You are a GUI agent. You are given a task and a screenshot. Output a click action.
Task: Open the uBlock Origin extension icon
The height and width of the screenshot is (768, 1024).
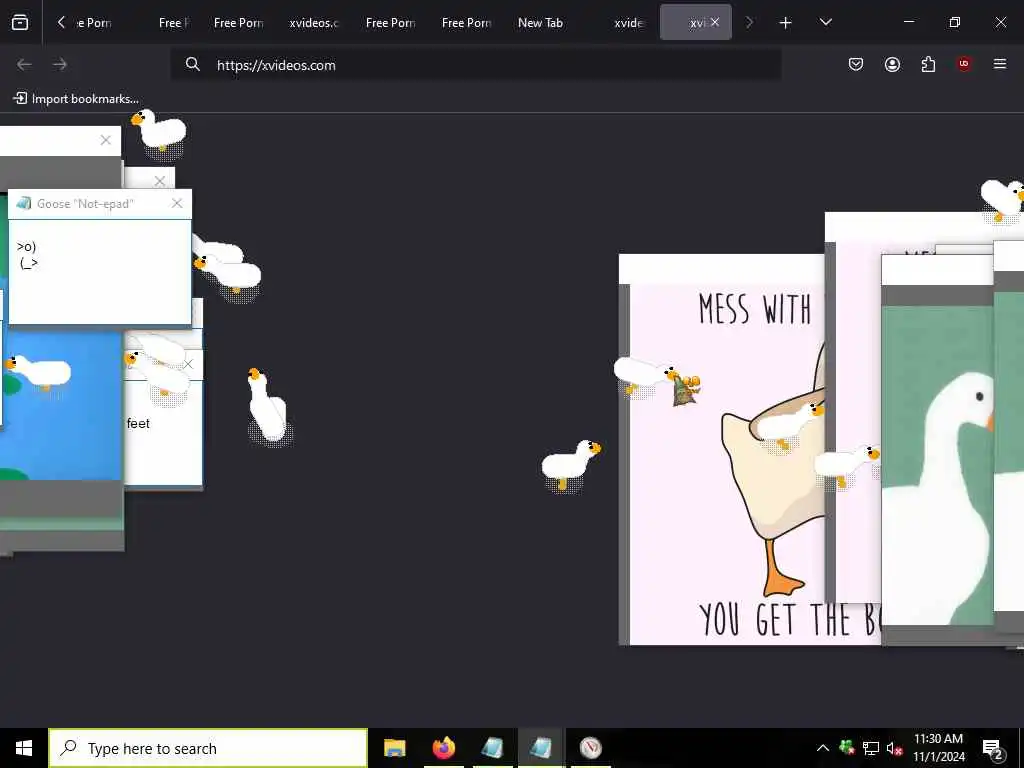pyautogui.click(x=964, y=64)
